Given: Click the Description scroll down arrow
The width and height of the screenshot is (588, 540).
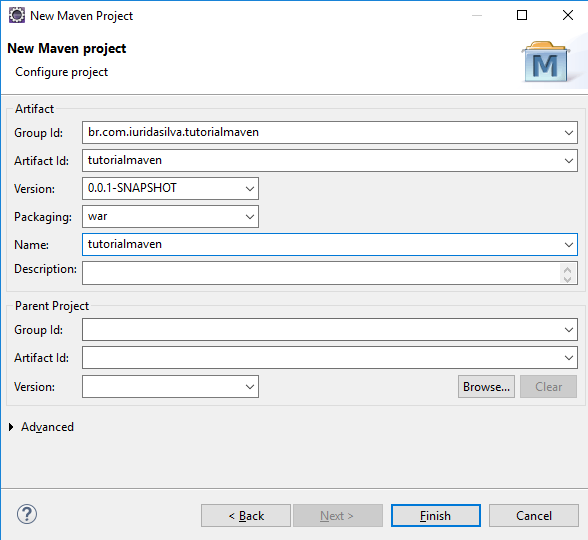Looking at the screenshot, I should pyautogui.click(x=567, y=279).
